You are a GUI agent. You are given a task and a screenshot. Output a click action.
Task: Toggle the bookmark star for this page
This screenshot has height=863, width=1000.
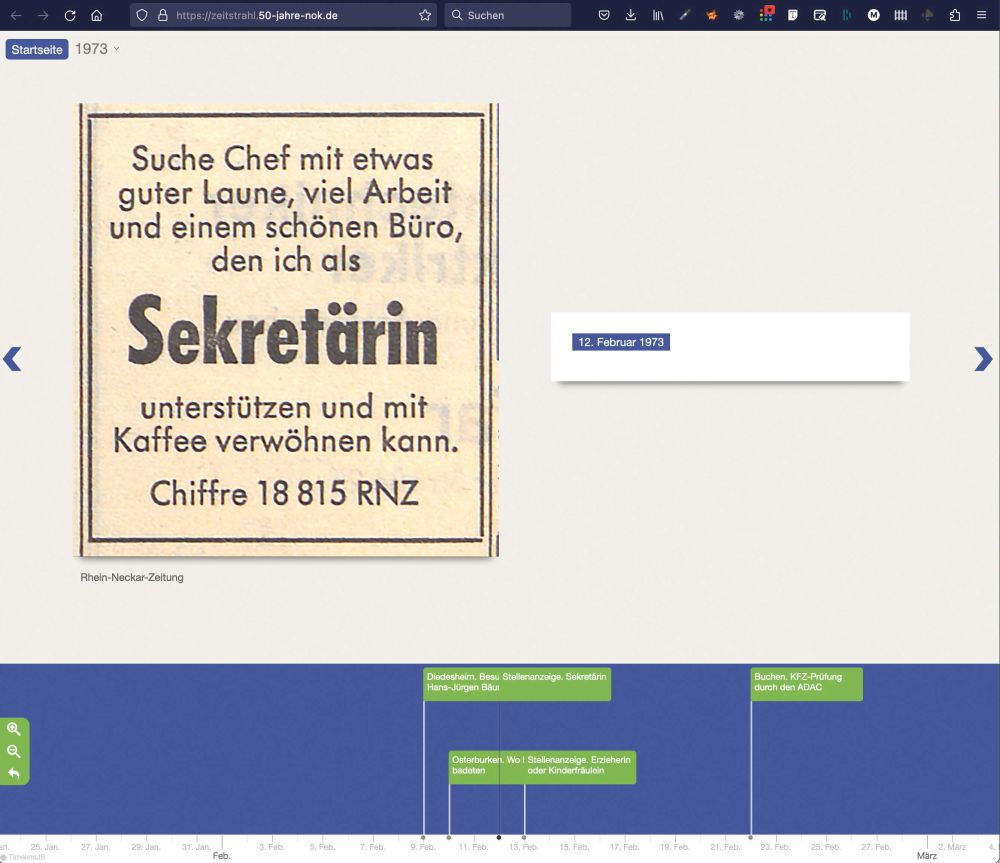point(424,15)
